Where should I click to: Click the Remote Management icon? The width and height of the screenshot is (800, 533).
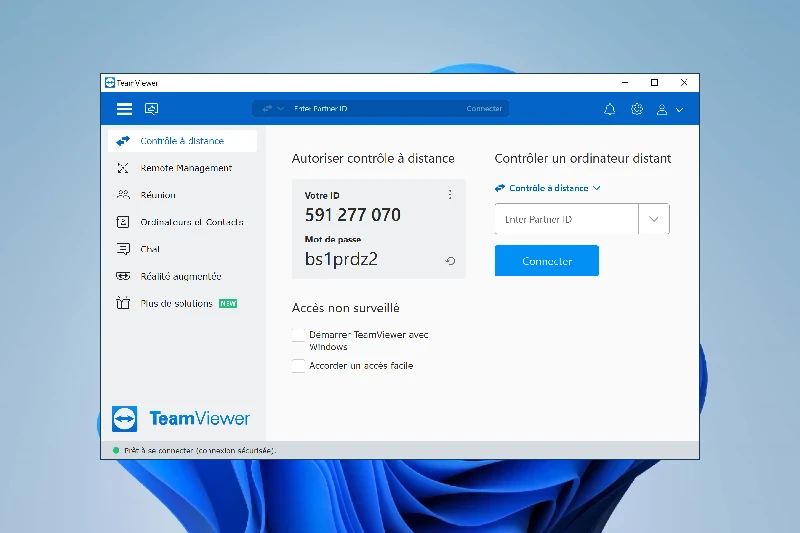click(x=123, y=168)
